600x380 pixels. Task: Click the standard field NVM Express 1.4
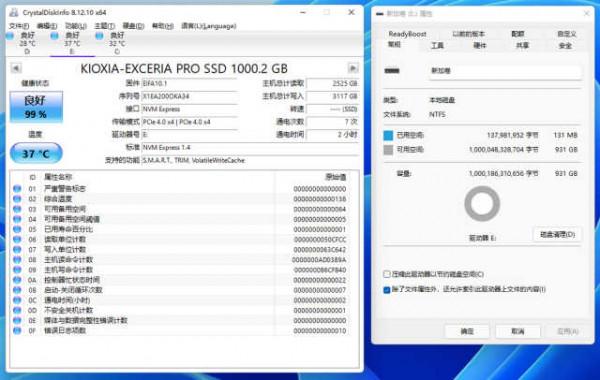250,148
